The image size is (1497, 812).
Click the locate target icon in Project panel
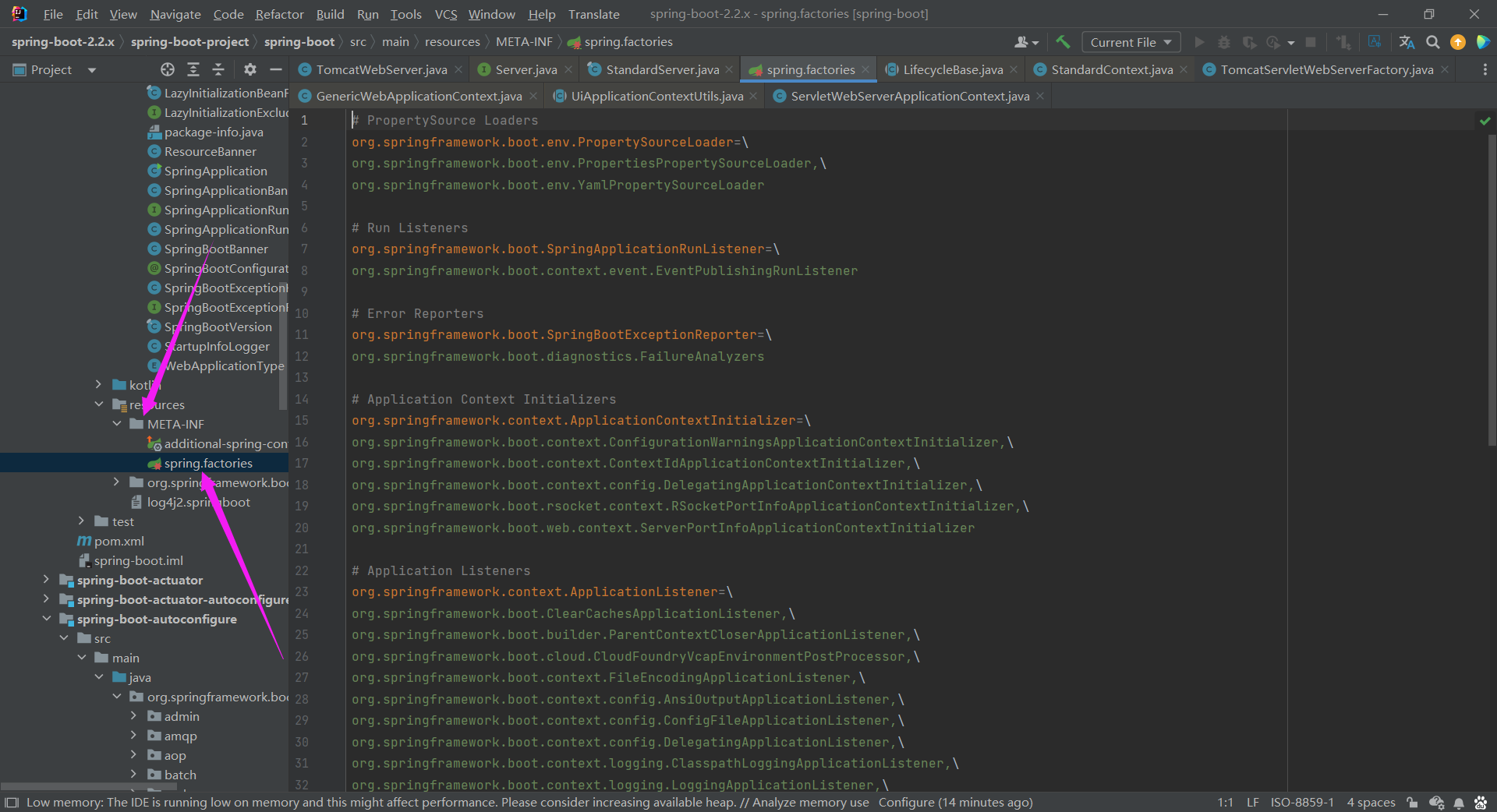click(168, 69)
